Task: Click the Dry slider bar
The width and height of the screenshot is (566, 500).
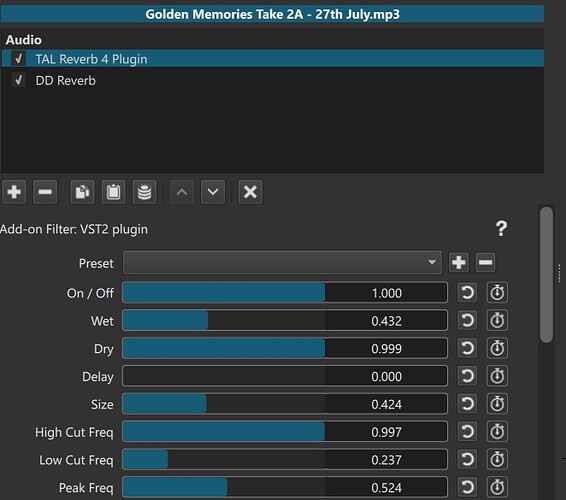Action: click(x=285, y=348)
